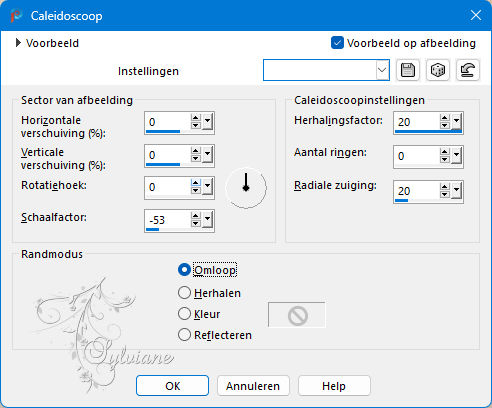Increase Aantal ringen with the up arrow

point(444,152)
